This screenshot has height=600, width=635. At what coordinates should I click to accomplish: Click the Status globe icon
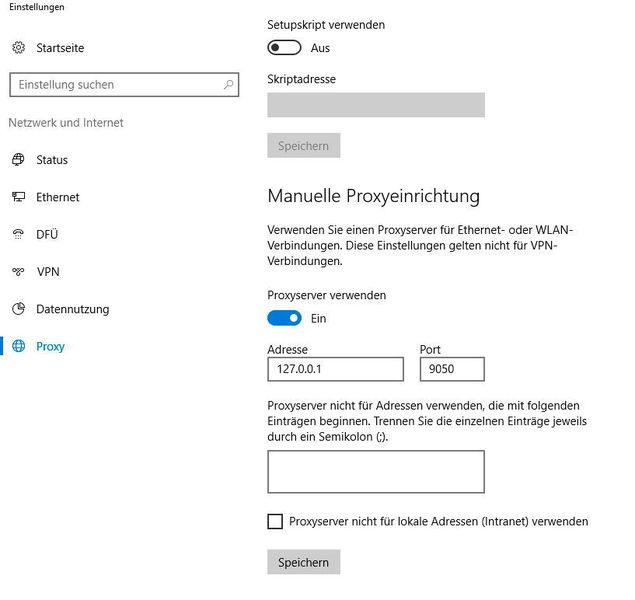click(18, 160)
